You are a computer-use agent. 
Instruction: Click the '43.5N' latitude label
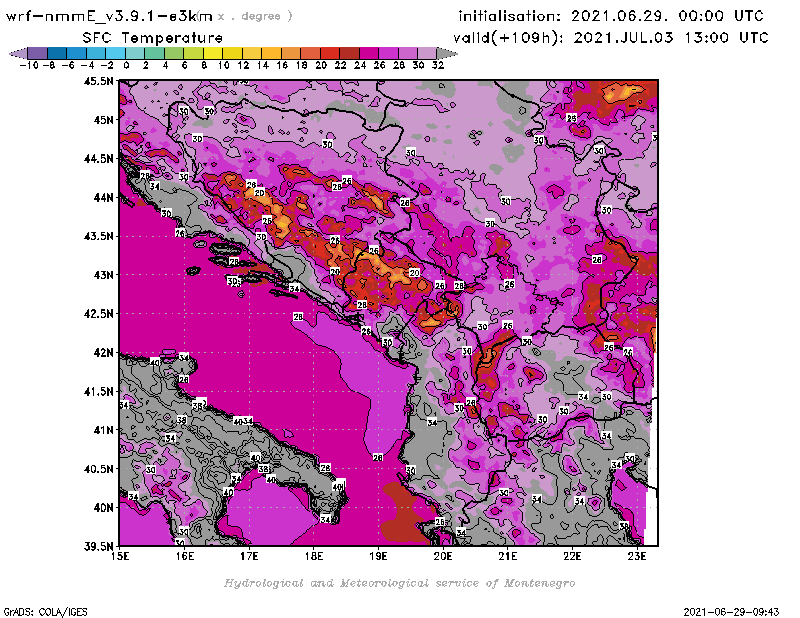(x=98, y=236)
